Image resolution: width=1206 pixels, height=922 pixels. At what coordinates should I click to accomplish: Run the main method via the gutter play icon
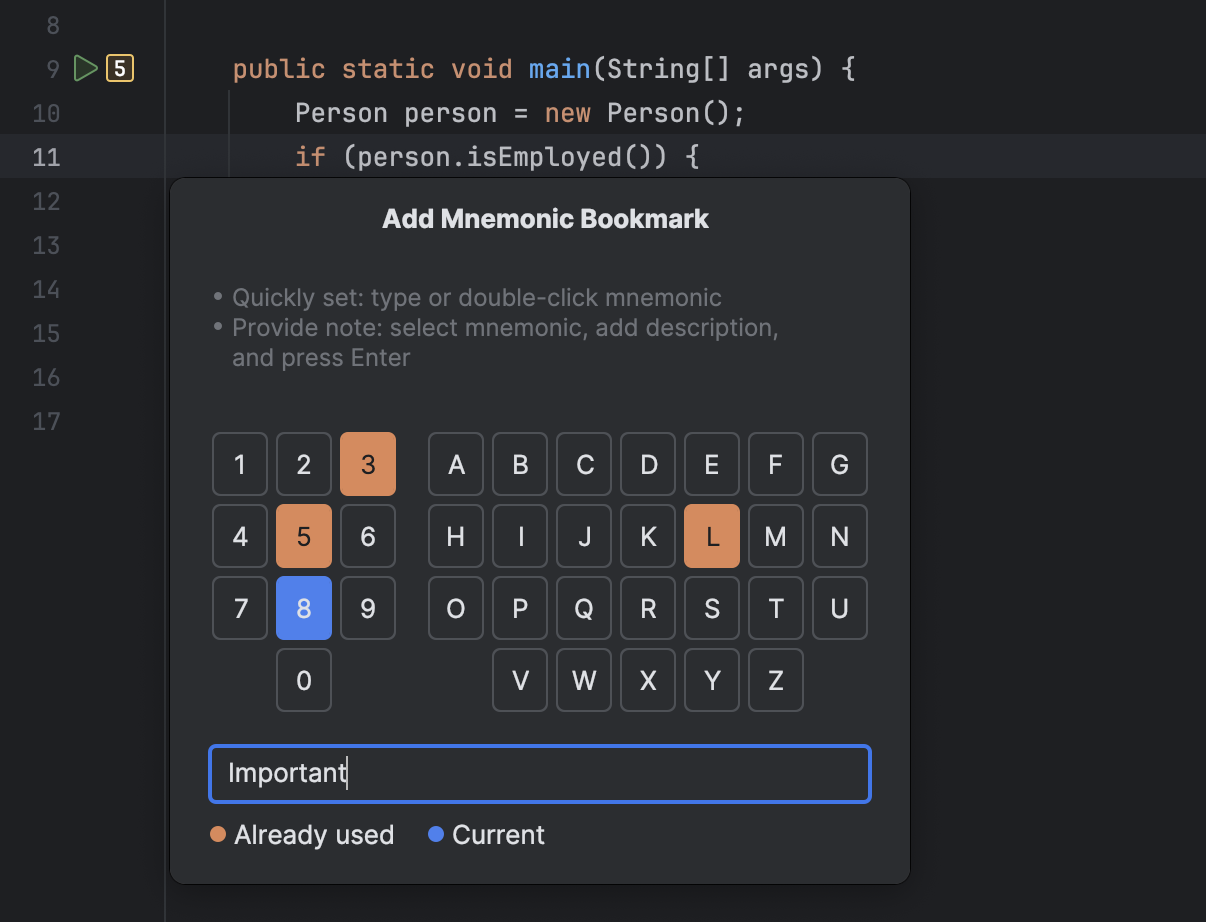[x=86, y=68]
